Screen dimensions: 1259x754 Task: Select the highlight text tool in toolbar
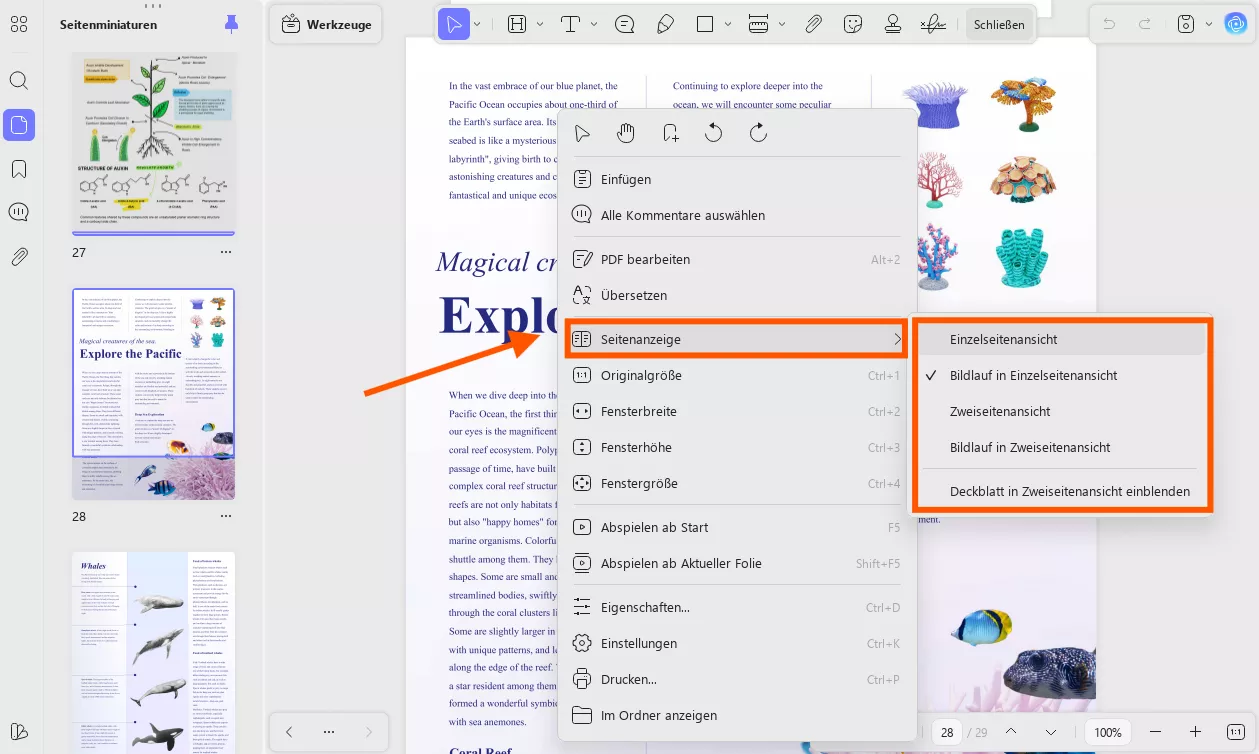click(517, 24)
